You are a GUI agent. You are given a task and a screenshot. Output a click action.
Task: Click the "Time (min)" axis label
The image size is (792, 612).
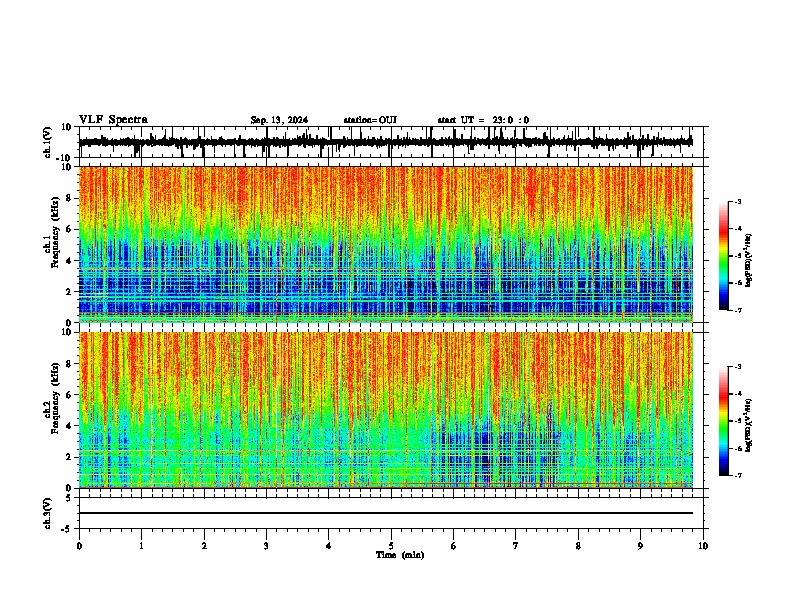tap(400, 555)
